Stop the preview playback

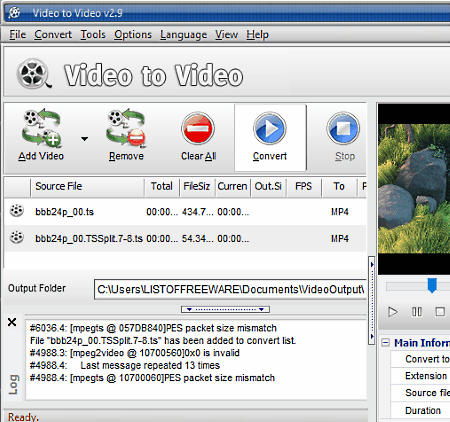(440, 312)
